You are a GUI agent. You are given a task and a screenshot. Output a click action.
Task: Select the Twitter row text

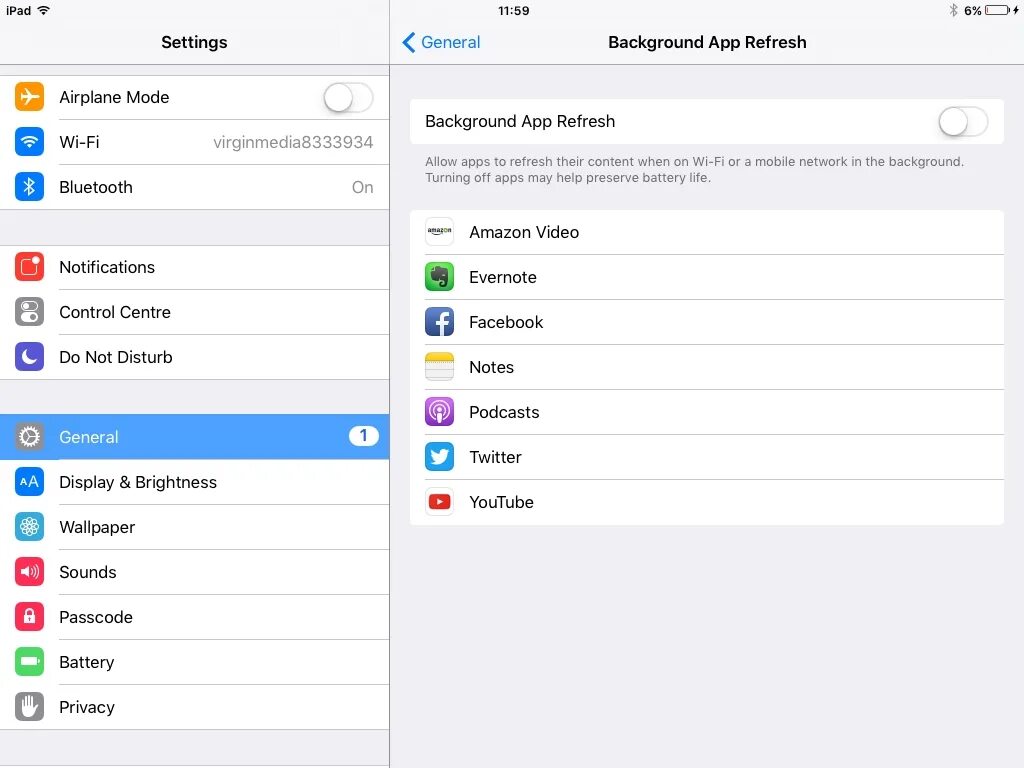pyautogui.click(x=496, y=457)
